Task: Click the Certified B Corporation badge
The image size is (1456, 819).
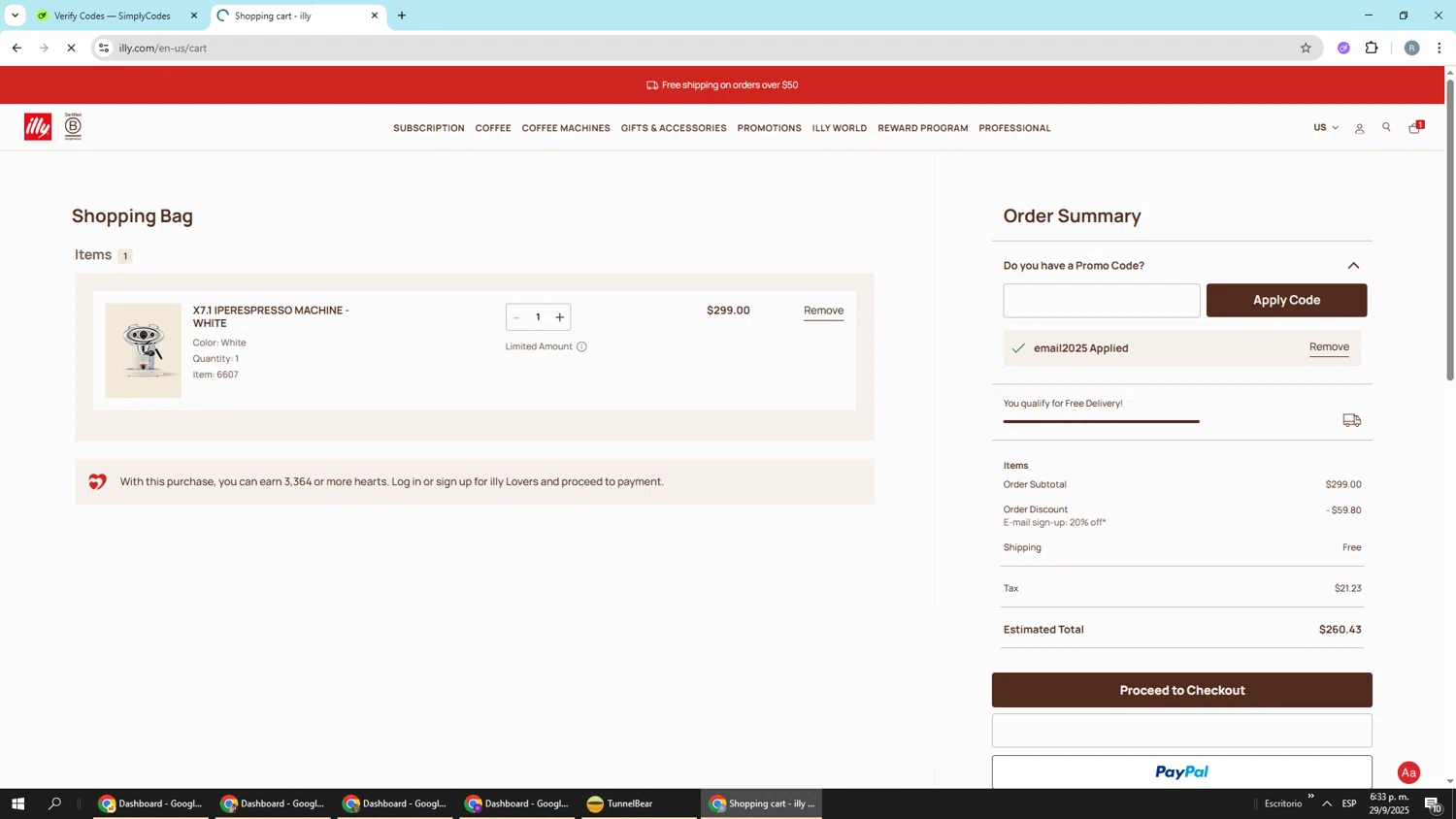Action: [73, 127]
